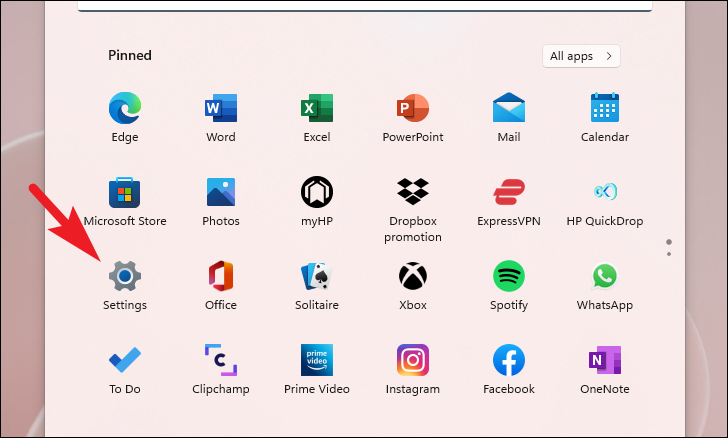This screenshot has width=728, height=438.
Task: Launch PowerPoint from pinned list
Action: pos(413,108)
